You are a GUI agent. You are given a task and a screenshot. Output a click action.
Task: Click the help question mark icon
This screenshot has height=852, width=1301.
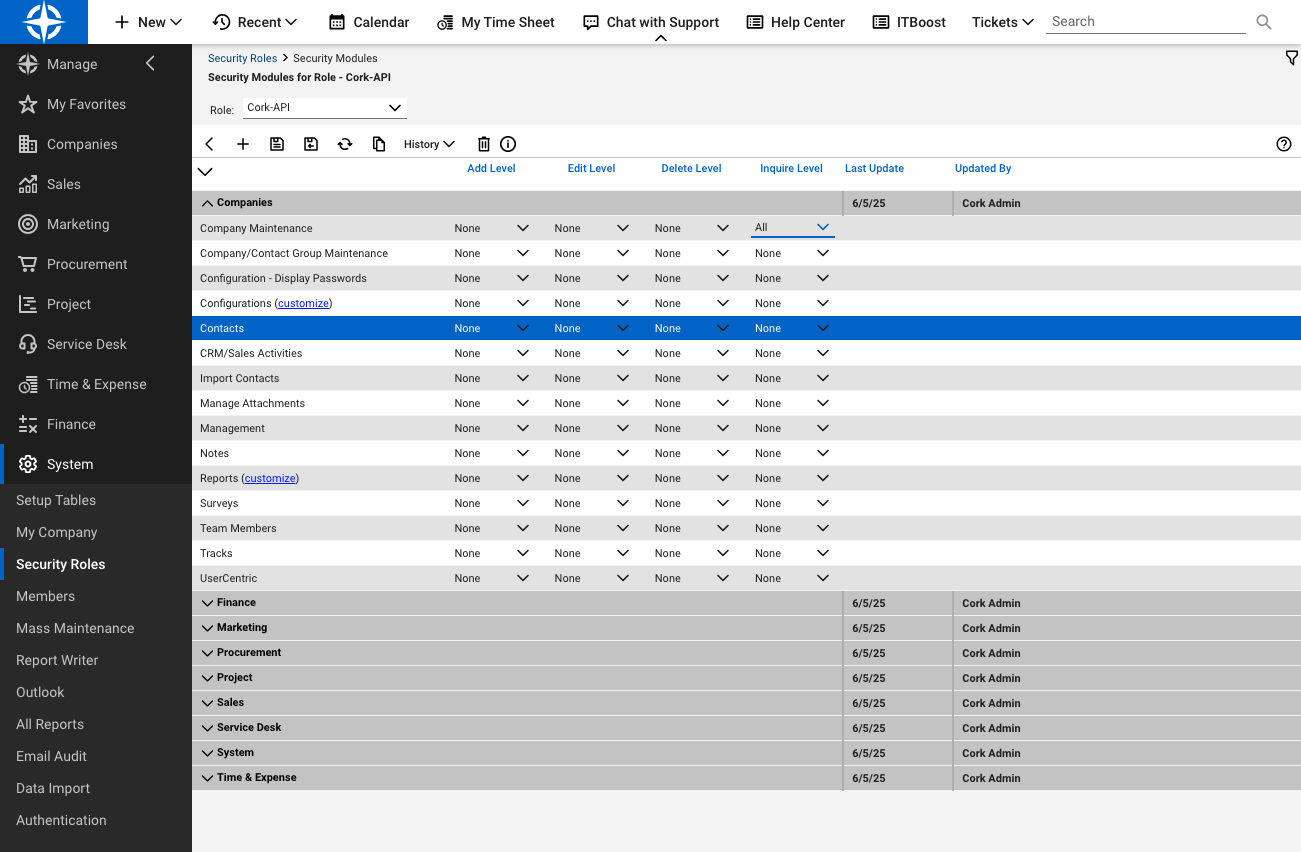[1284, 144]
